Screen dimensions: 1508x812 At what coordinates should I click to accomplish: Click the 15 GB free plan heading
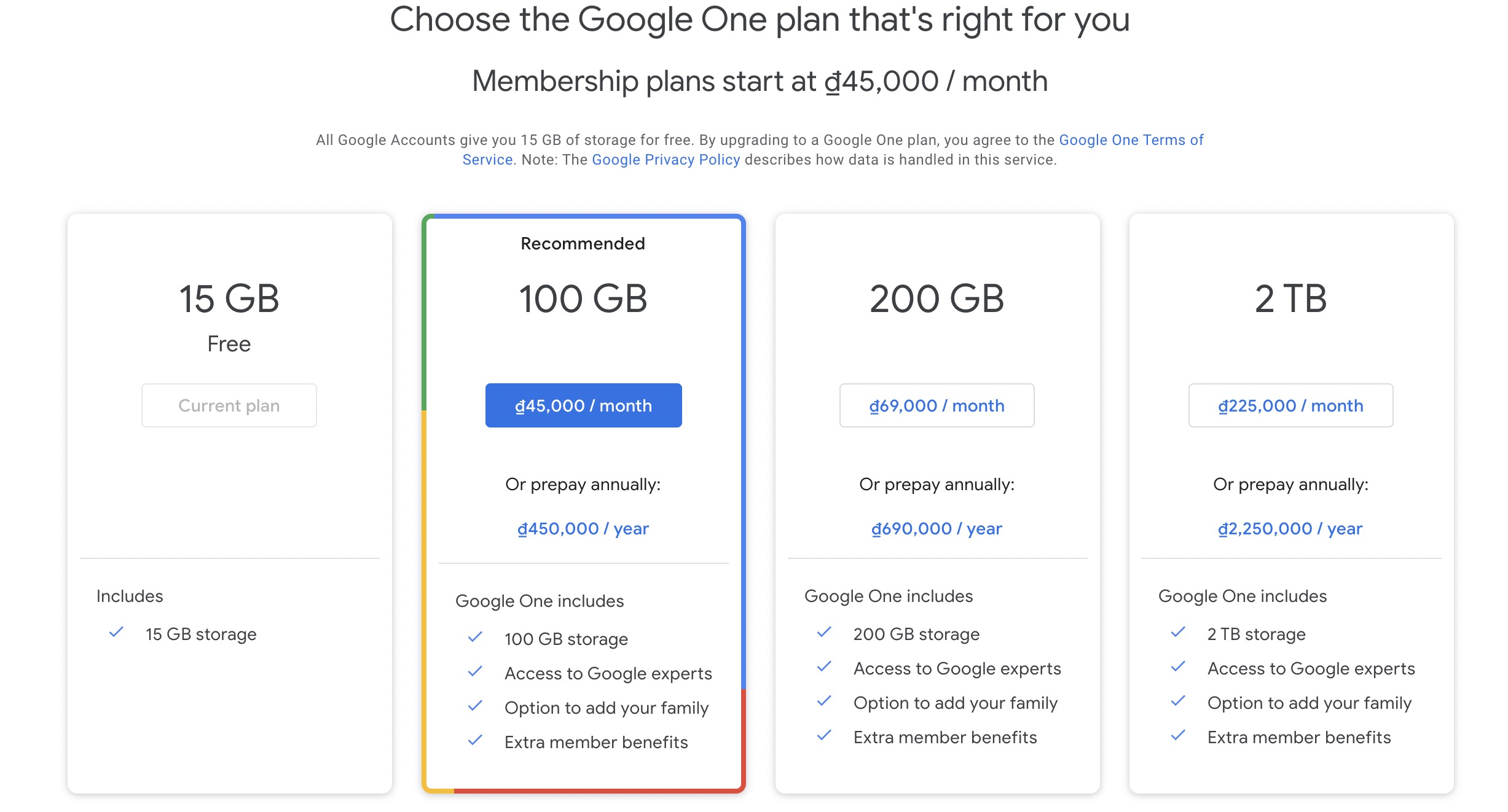pyautogui.click(x=229, y=299)
